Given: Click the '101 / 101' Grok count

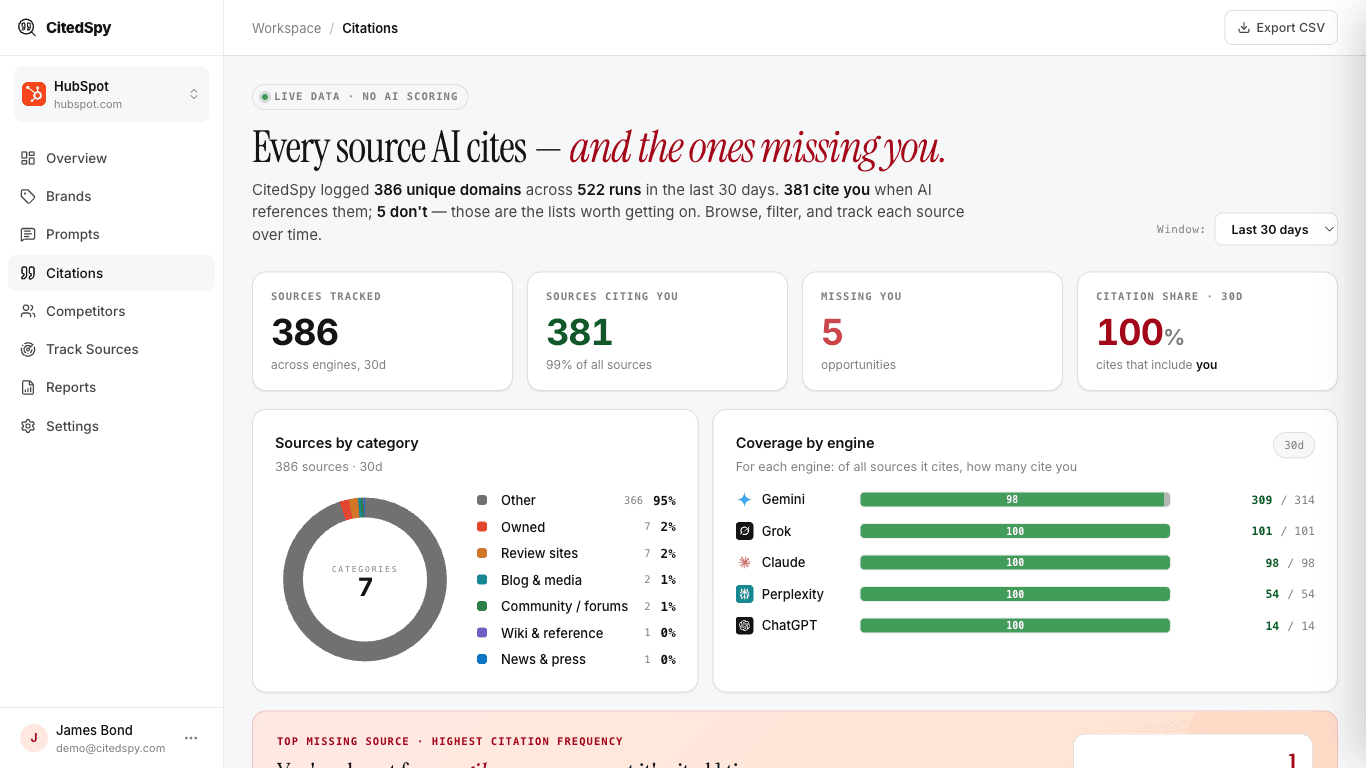Looking at the screenshot, I should (1283, 531).
